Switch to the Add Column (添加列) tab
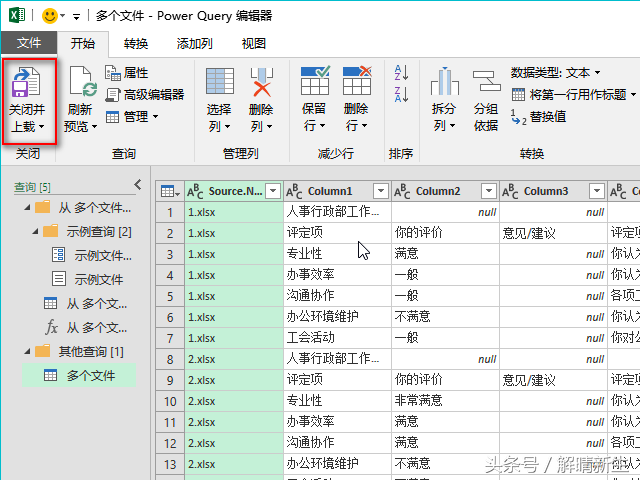Image resolution: width=640 pixels, height=480 pixels. (x=194, y=43)
